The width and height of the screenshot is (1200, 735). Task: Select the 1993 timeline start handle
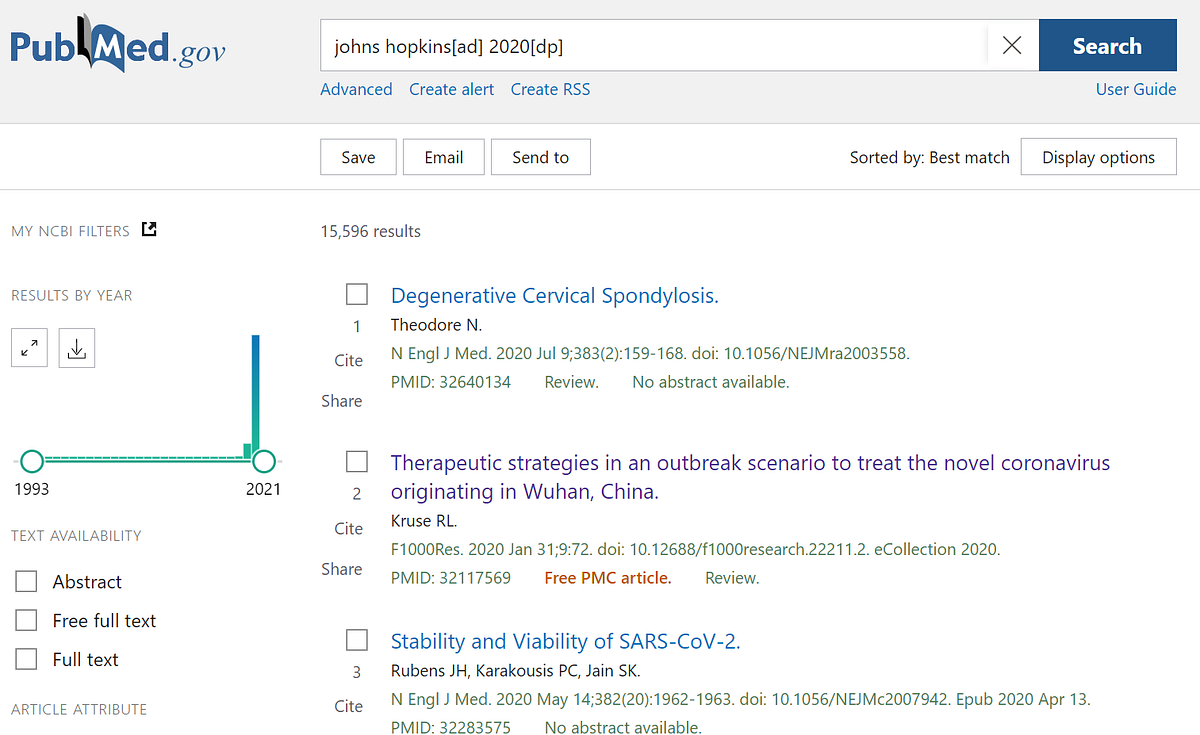click(32, 461)
